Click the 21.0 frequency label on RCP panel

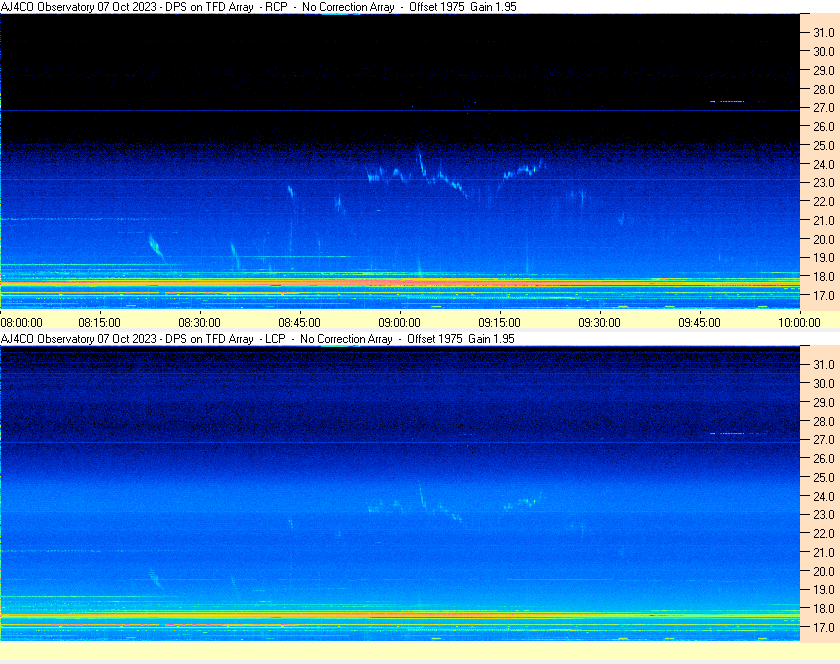click(824, 220)
